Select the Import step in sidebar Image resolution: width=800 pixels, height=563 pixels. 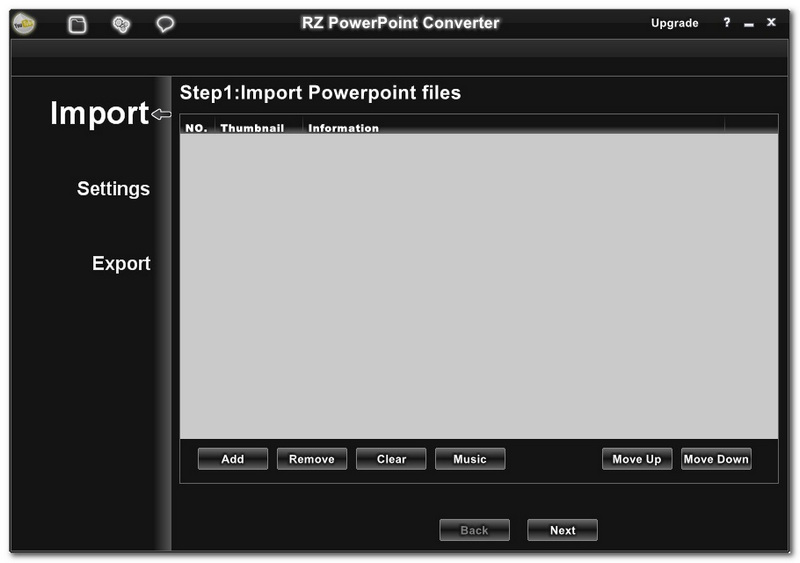click(x=99, y=113)
